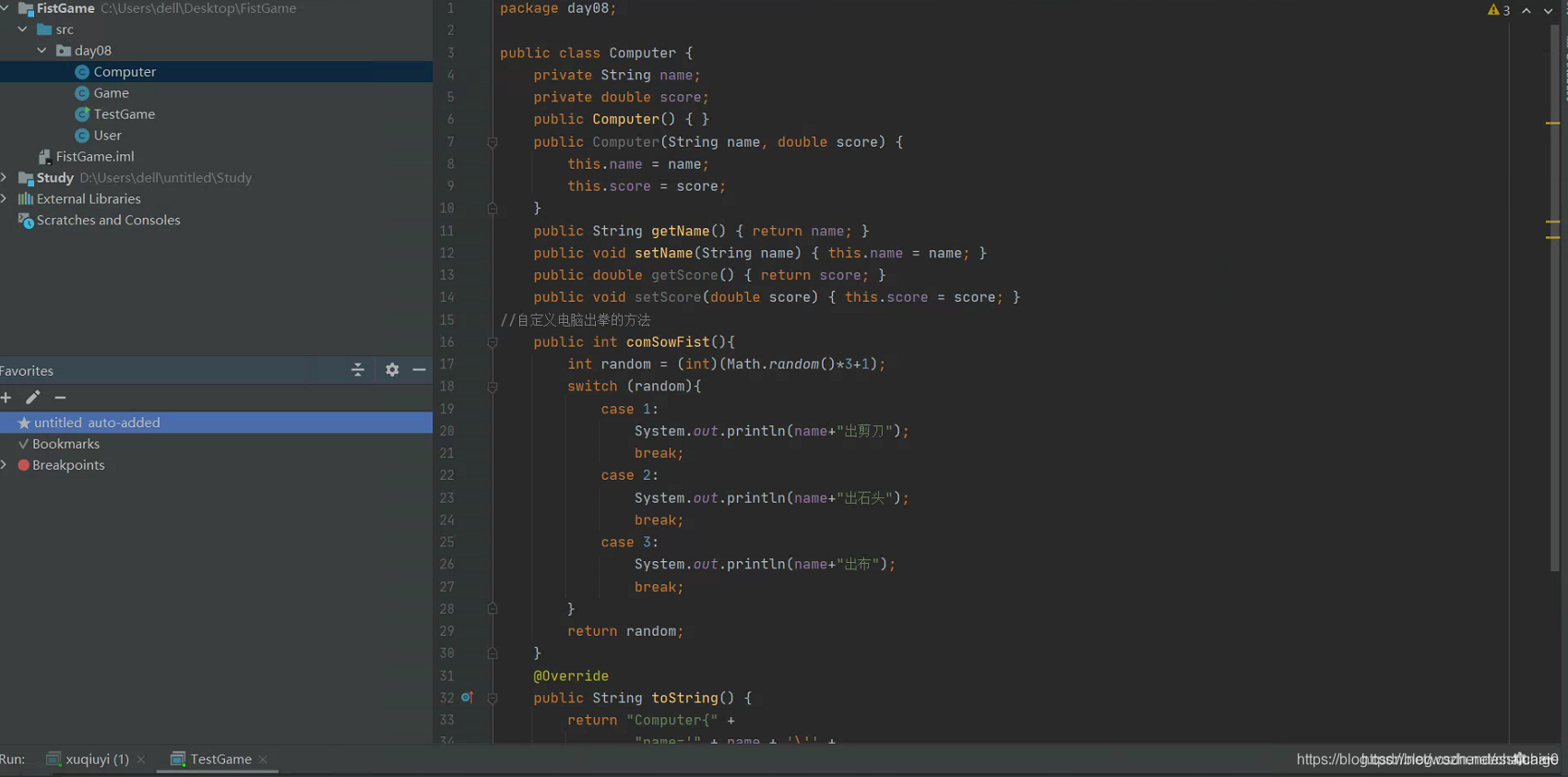
Task: Expand the Study project node
Action: coord(5,177)
